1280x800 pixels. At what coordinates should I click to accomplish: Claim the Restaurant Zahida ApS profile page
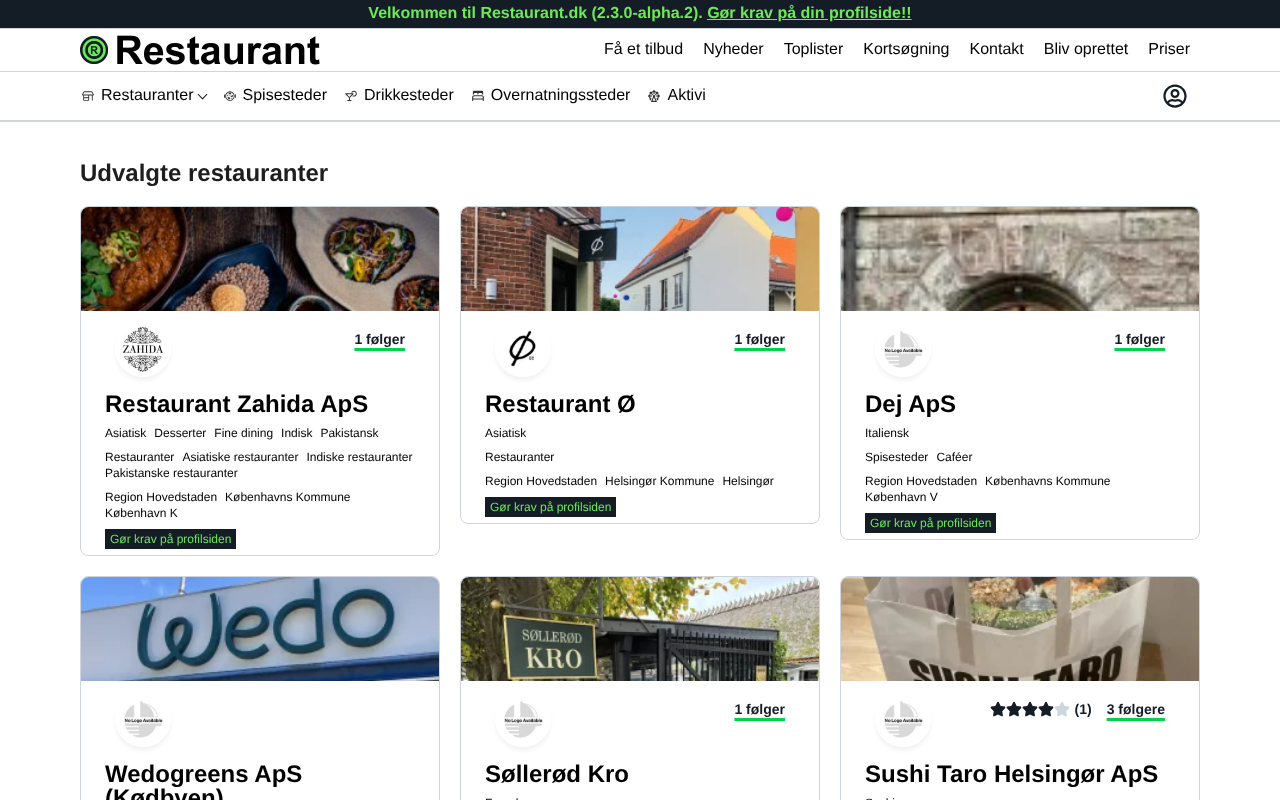[x=170, y=539]
